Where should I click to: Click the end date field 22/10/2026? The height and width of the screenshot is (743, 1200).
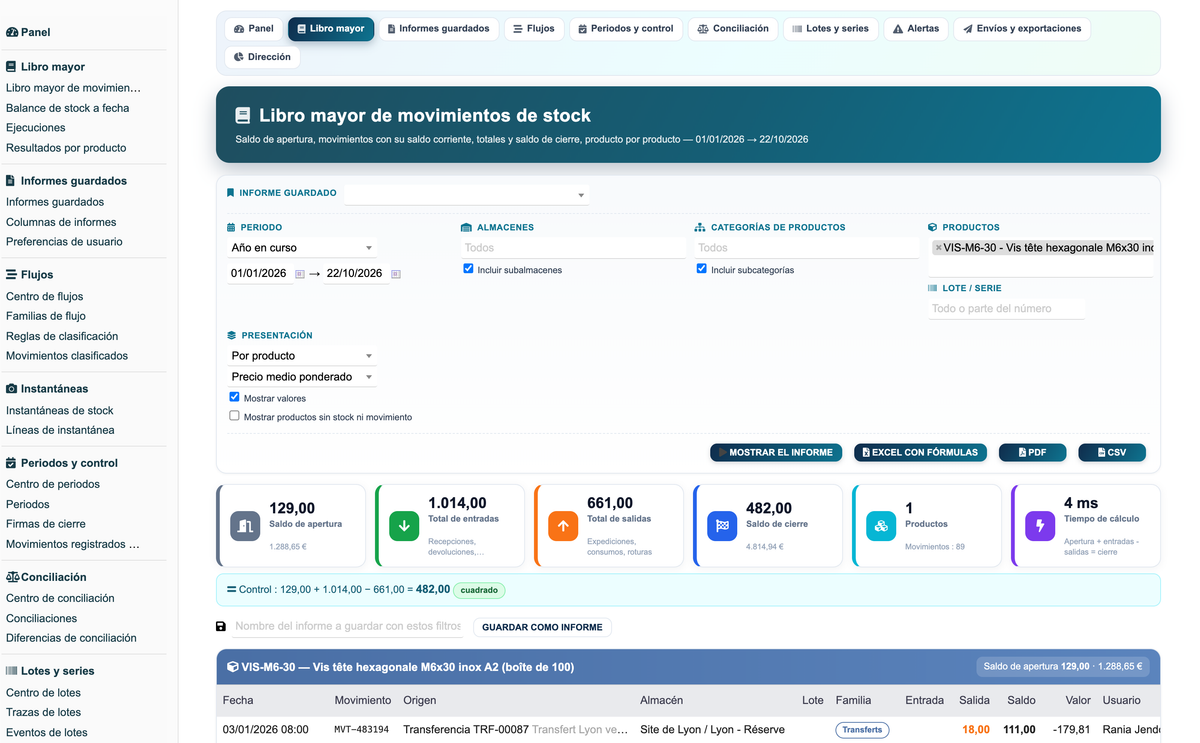tap(354, 274)
